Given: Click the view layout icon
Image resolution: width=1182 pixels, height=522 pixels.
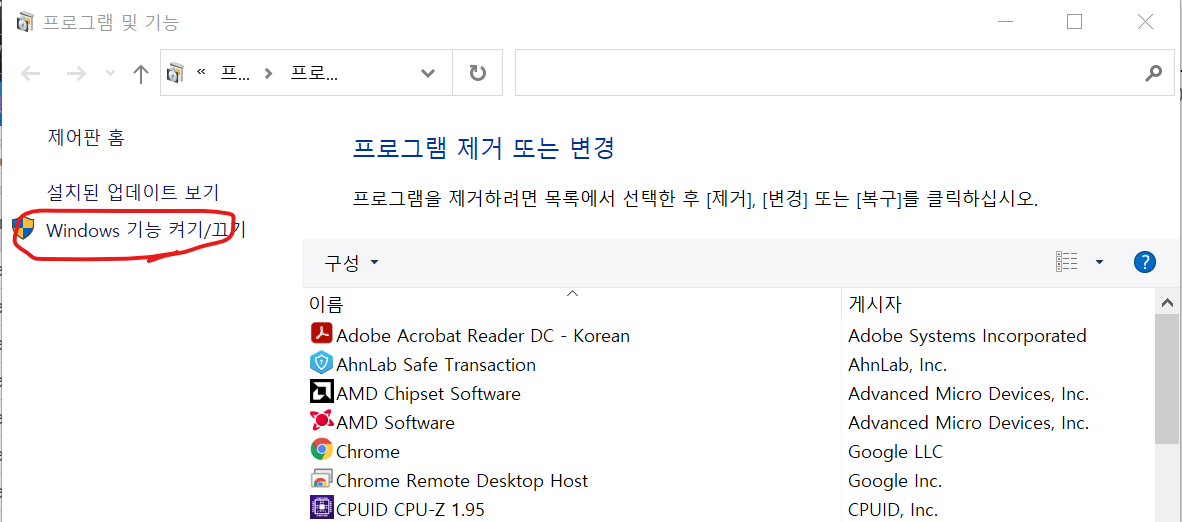Looking at the screenshot, I should tap(1067, 262).
